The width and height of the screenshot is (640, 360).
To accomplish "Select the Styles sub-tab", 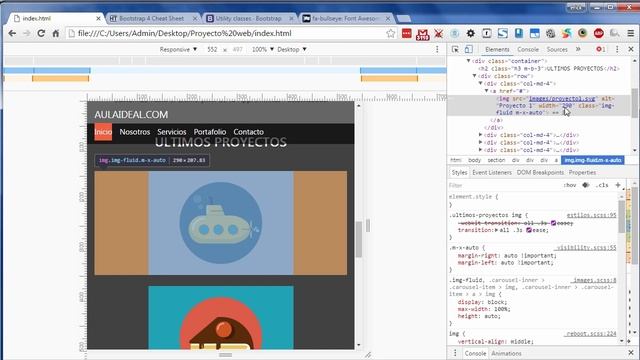I will tap(459, 173).
